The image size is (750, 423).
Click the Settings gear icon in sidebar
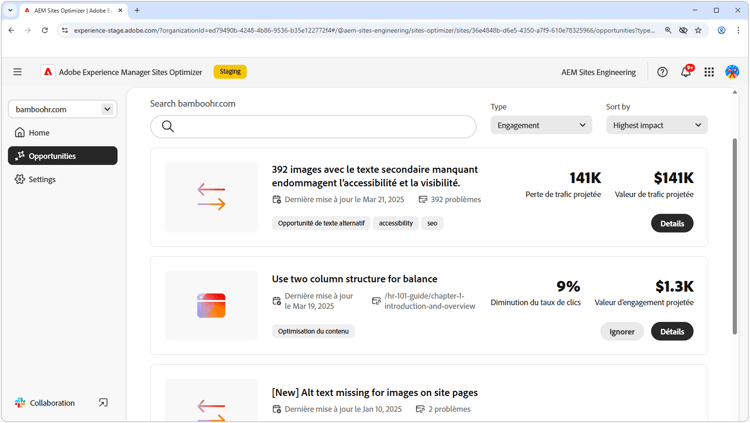tap(20, 179)
